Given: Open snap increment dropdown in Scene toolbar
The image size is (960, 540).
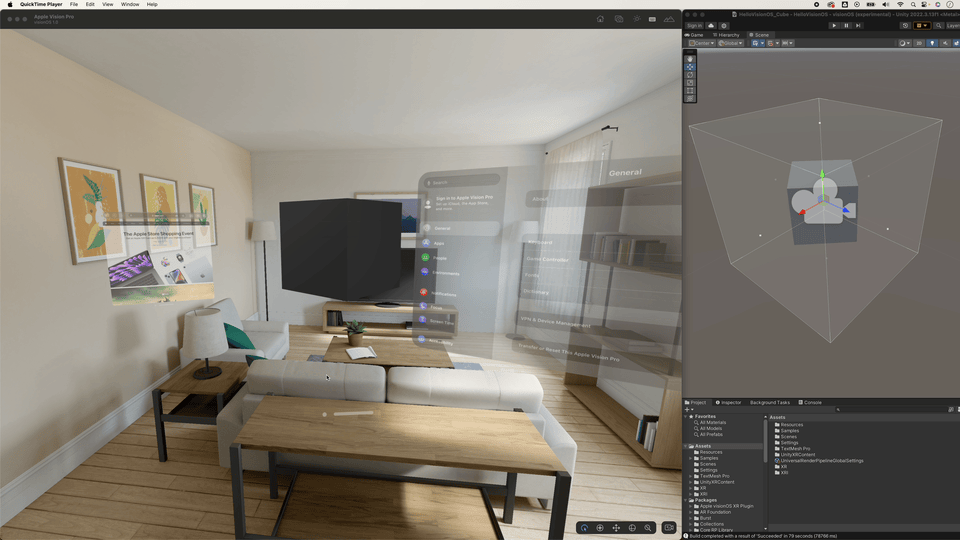Looking at the screenshot, I should (x=787, y=43).
